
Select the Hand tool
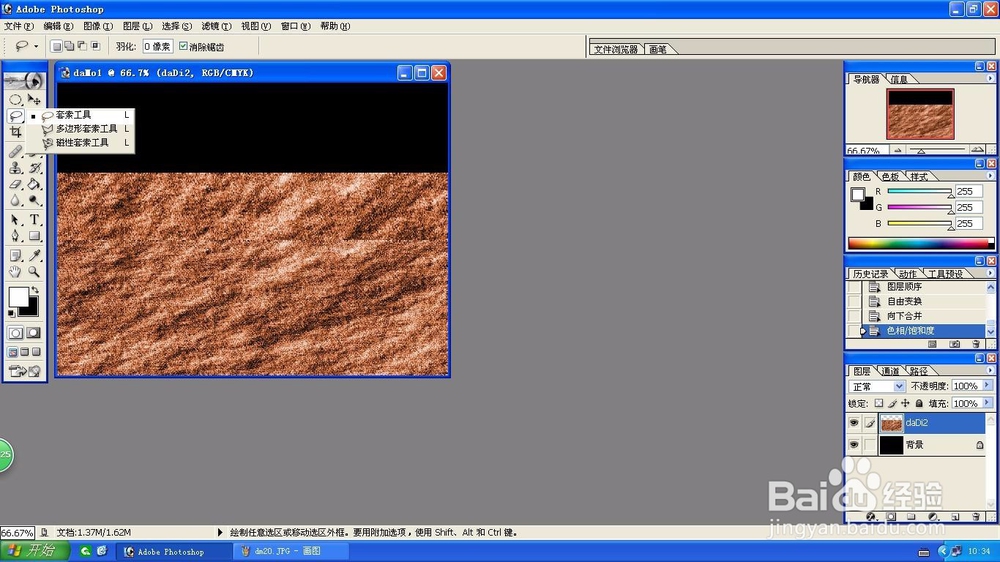pos(15,272)
